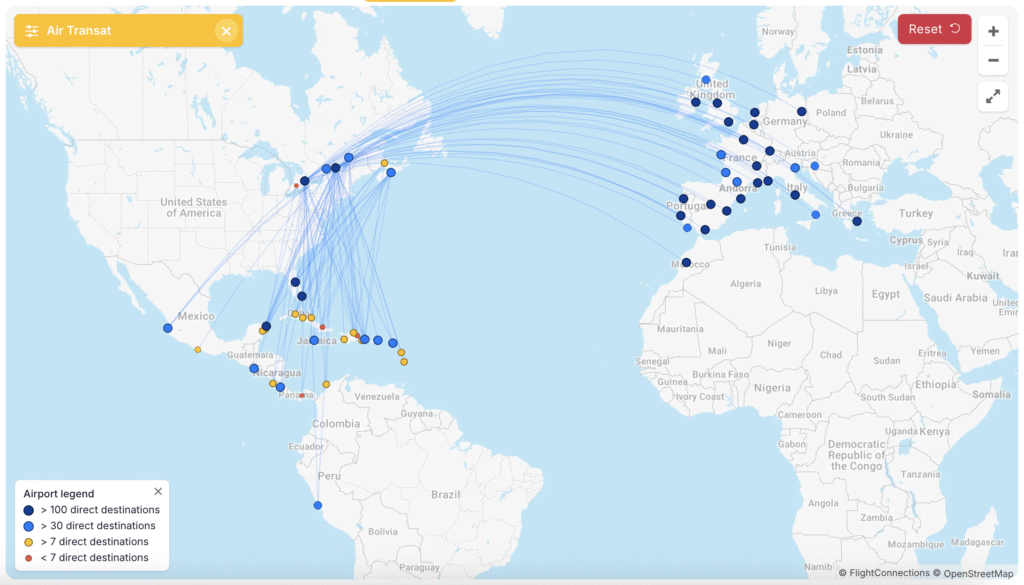Click the red Reset button
This screenshot has height=585, width=1024.
934,29
